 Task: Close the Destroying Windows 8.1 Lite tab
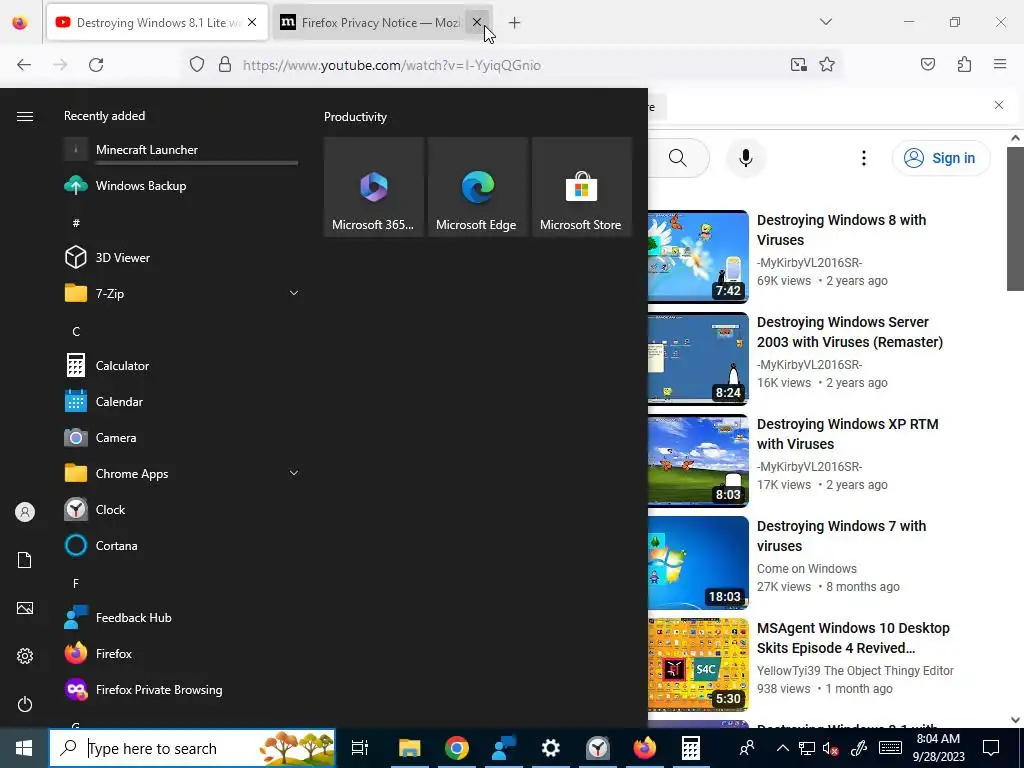coord(252,22)
